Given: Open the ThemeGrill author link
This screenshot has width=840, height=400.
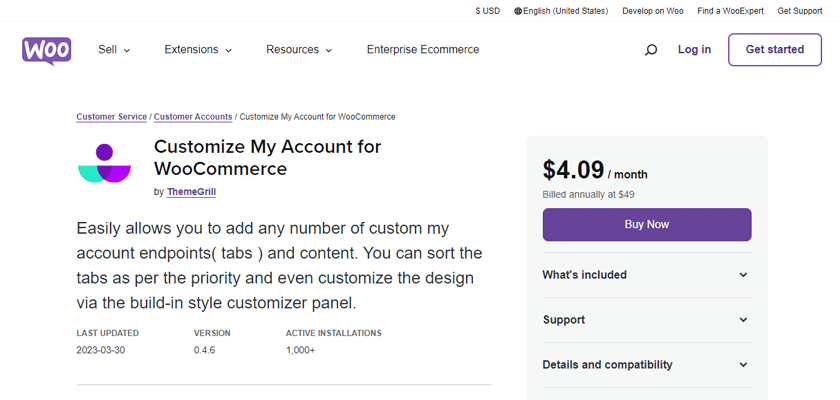Looking at the screenshot, I should tap(191, 192).
